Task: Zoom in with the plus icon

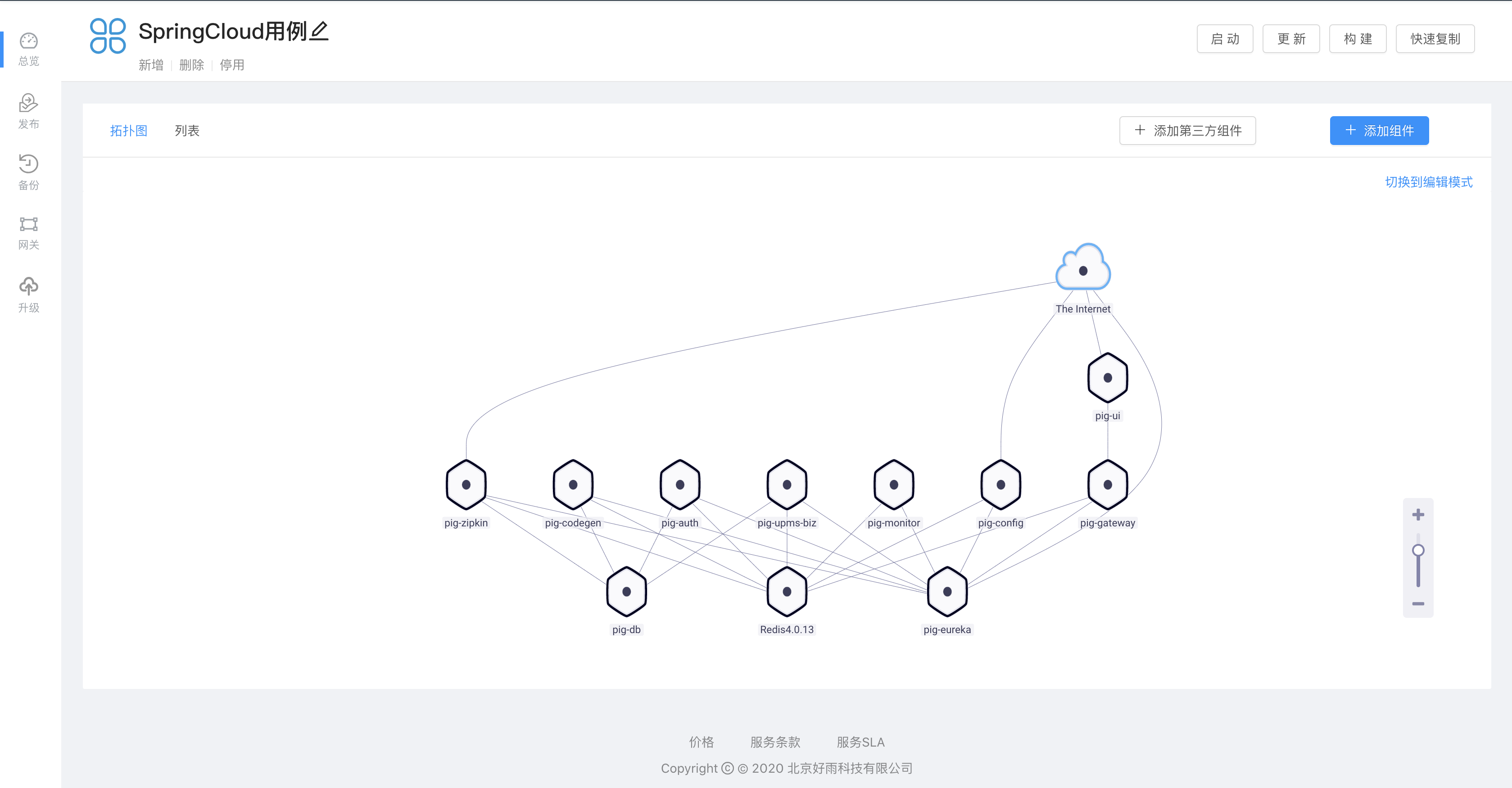Action: [x=1418, y=515]
